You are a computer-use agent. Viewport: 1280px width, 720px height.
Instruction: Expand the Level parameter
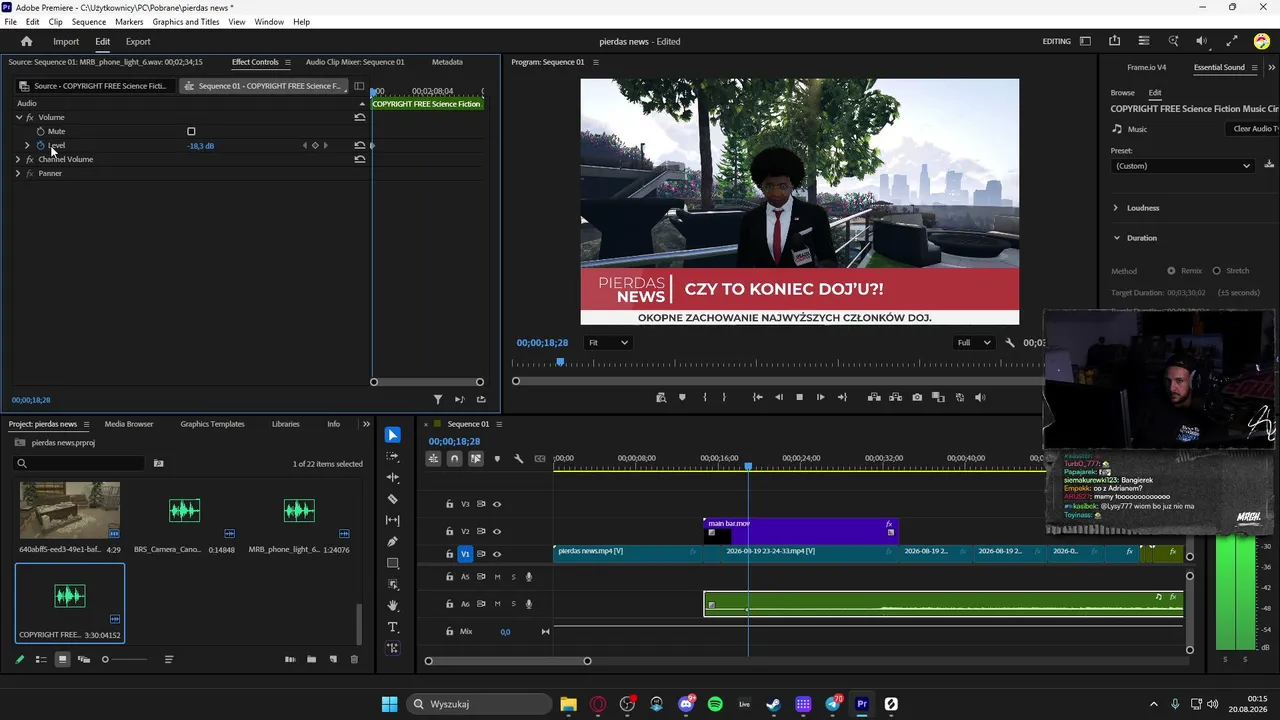27,145
